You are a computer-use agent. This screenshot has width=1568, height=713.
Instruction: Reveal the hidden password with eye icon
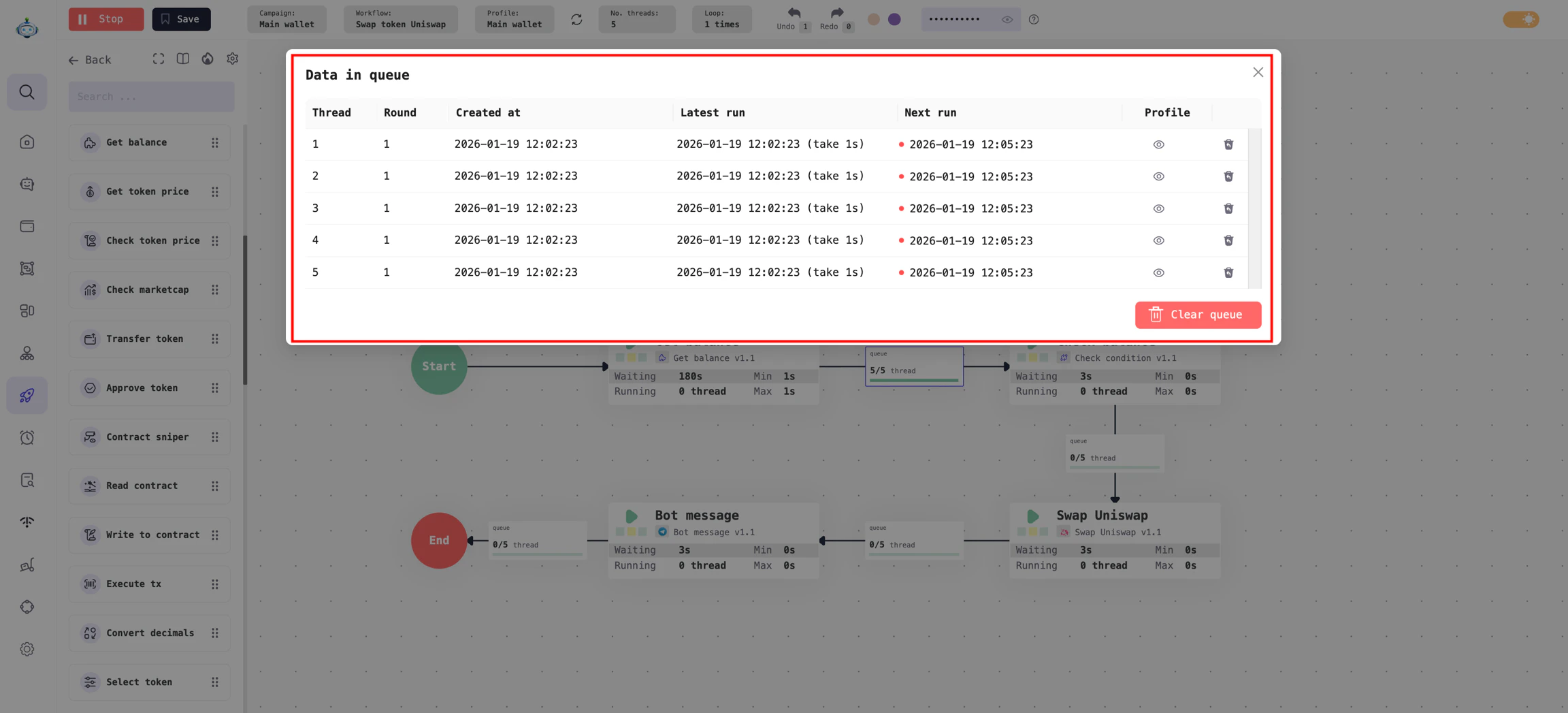coord(1007,20)
